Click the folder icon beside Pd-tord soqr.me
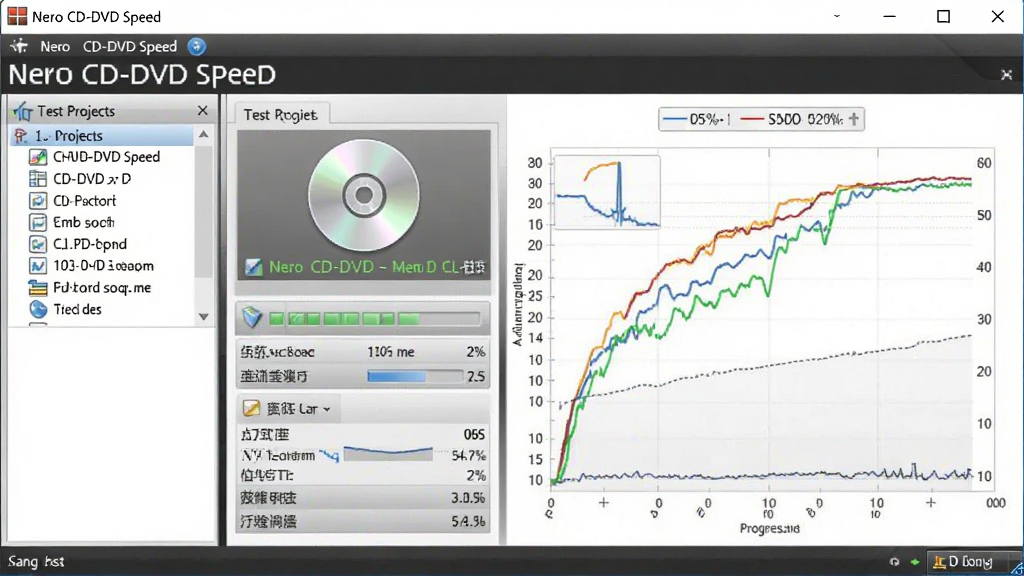Screen dimensions: 1024x576 [38, 287]
